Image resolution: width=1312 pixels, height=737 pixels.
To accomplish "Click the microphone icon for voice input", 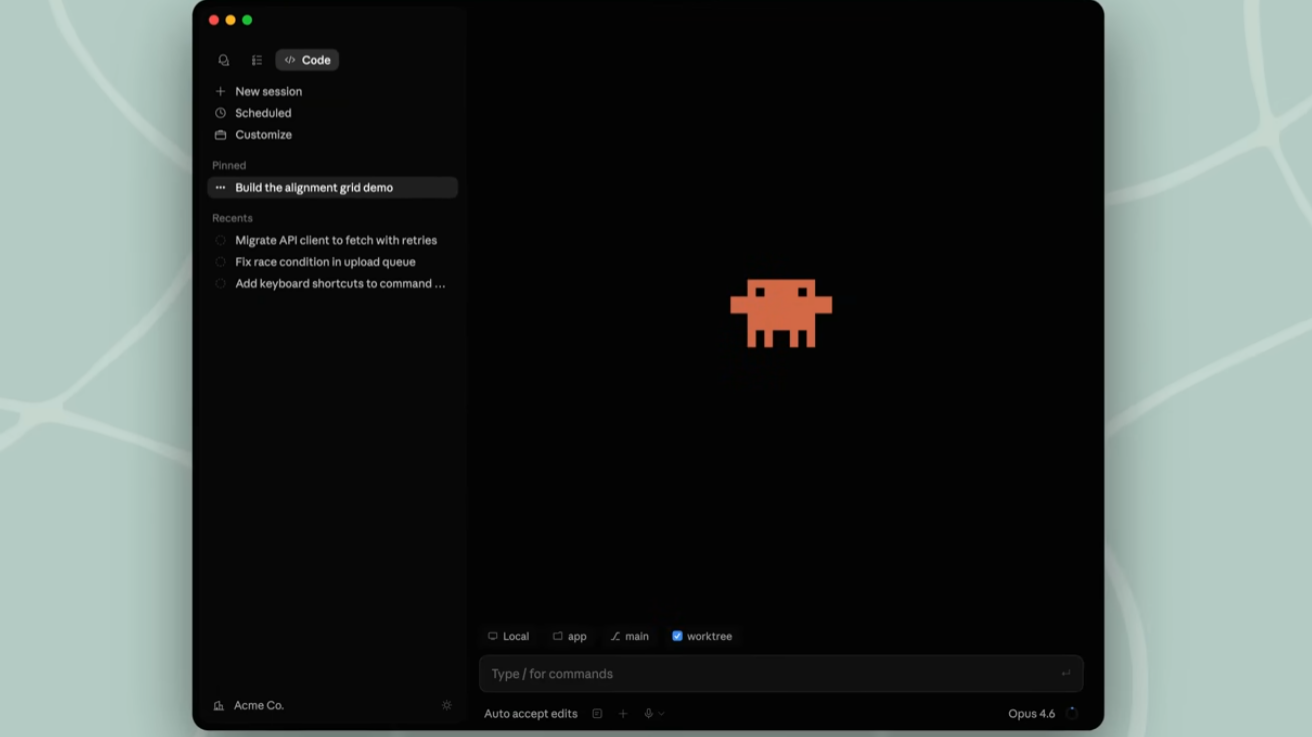I will coord(649,714).
